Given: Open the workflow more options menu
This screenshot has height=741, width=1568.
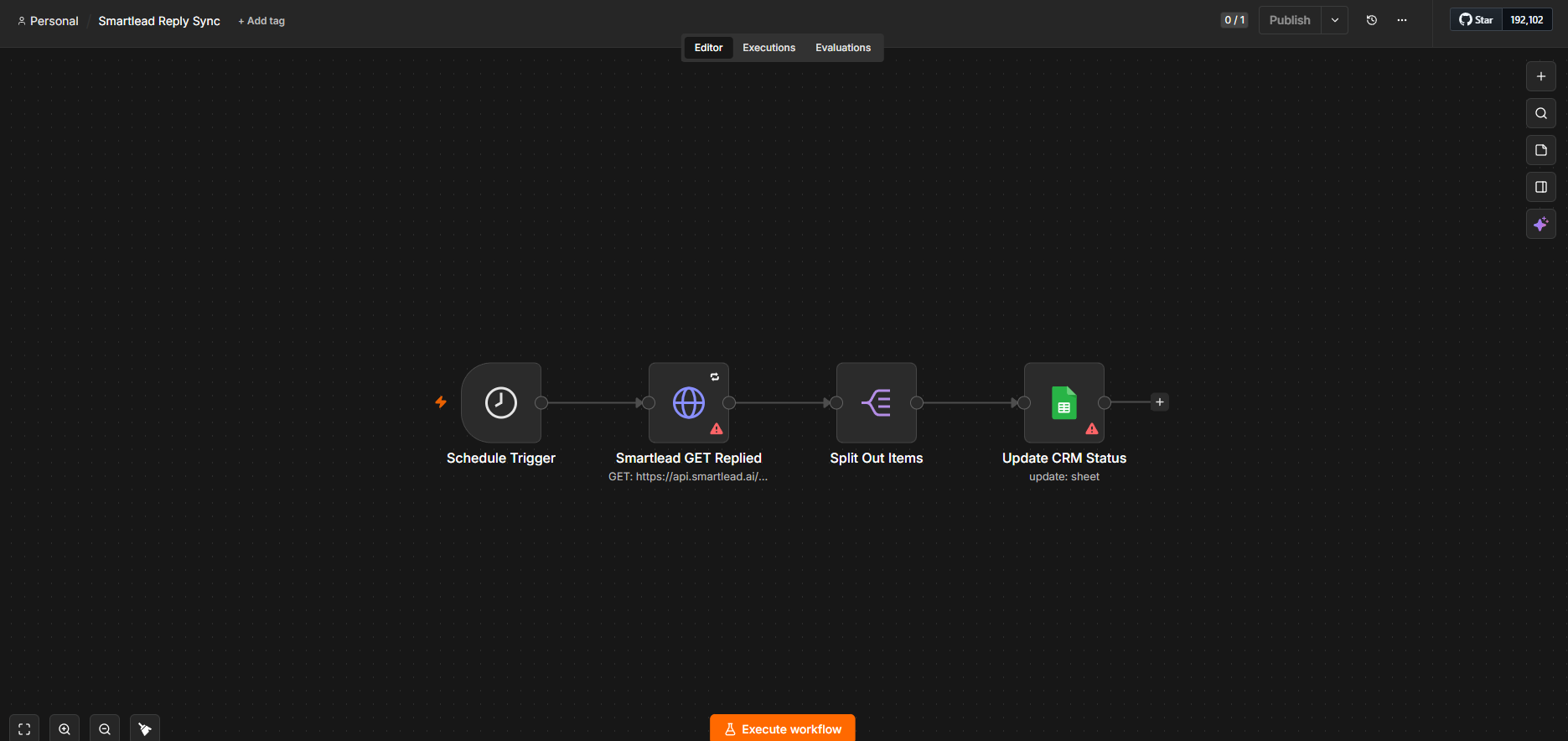Looking at the screenshot, I should [1402, 20].
